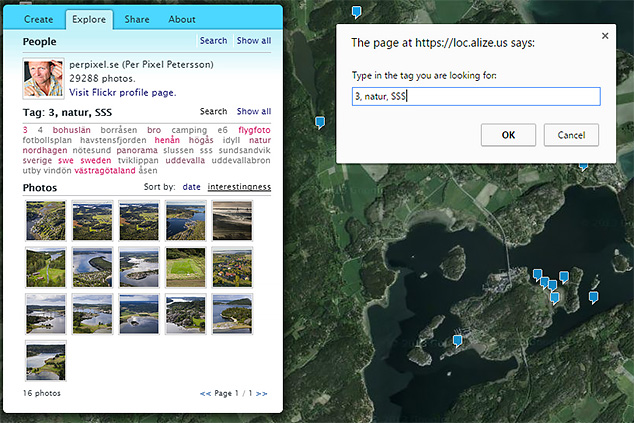This screenshot has height=423, width=634.
Task: Select the e6 tag
Action: tap(222, 130)
